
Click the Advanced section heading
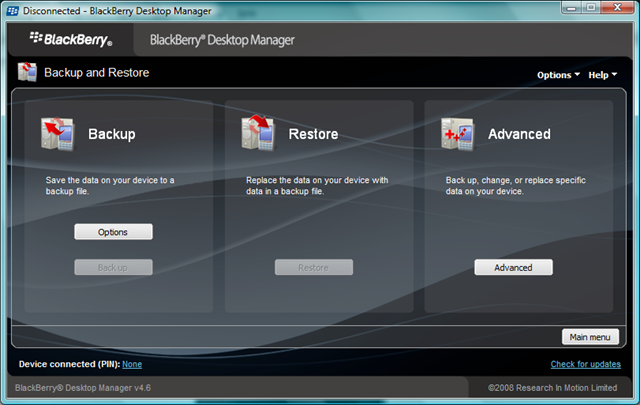519,134
